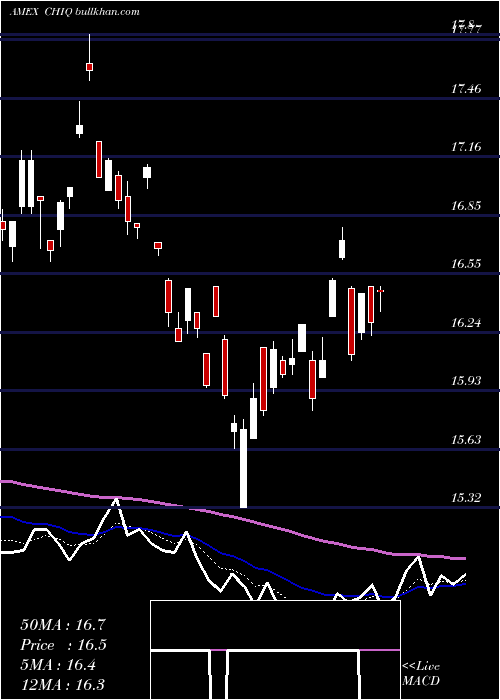500x700 pixels.
Task: Click the MACD panel box
Action: tap(275, 650)
